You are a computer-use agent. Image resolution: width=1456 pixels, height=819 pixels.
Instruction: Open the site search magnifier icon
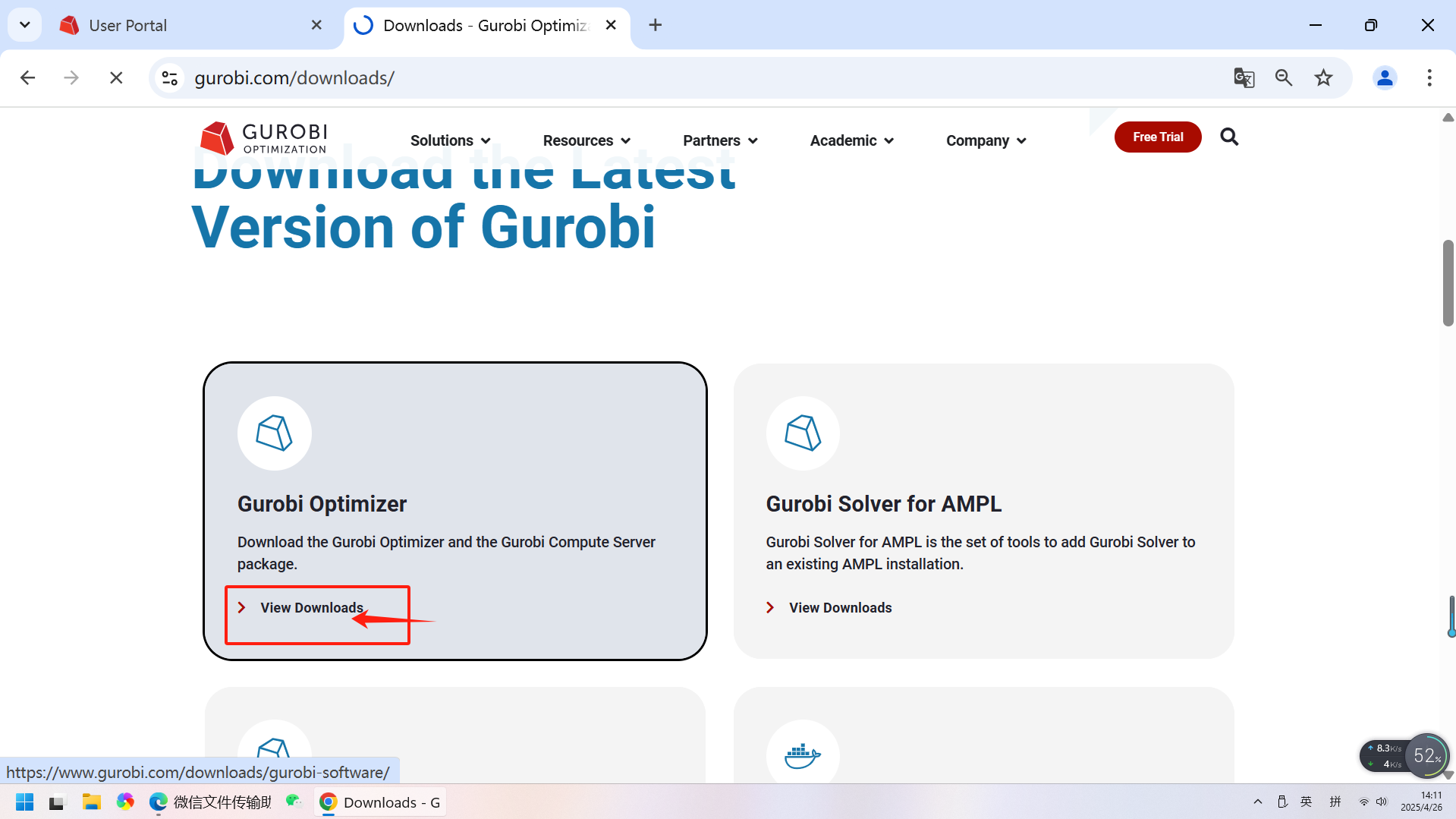point(1229,137)
